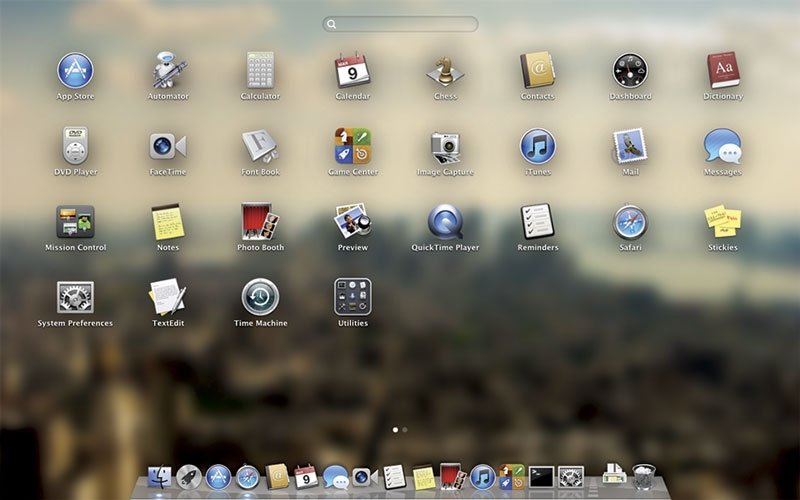Open the Mail app

(x=630, y=146)
